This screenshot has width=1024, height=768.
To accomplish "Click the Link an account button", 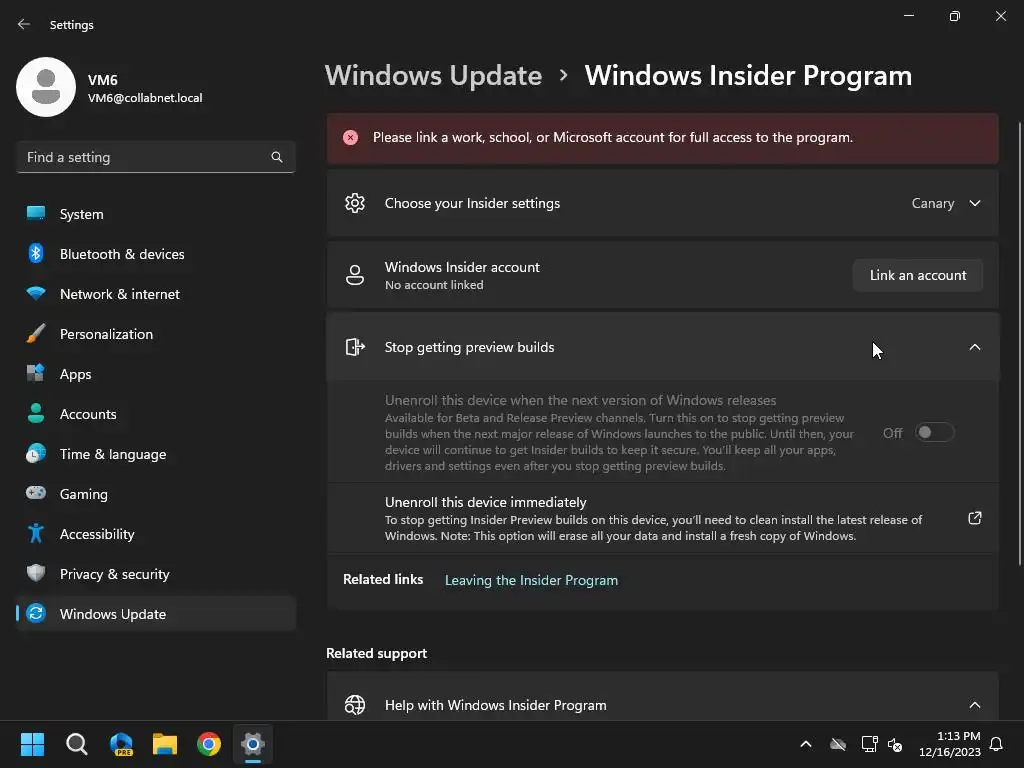I will [x=918, y=275].
